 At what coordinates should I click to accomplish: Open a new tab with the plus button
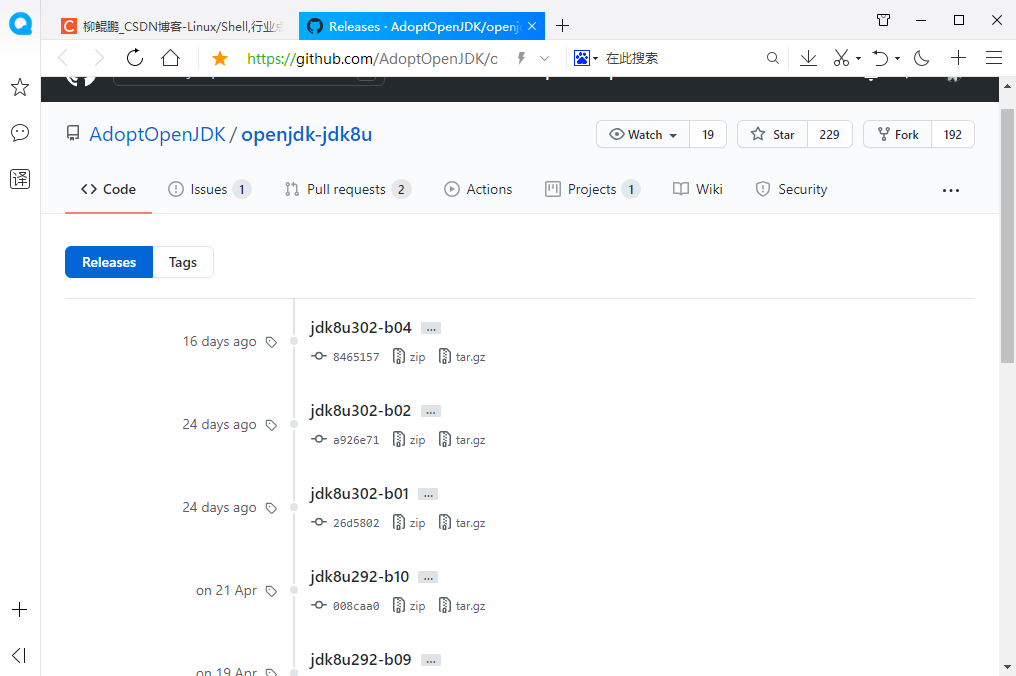point(562,26)
